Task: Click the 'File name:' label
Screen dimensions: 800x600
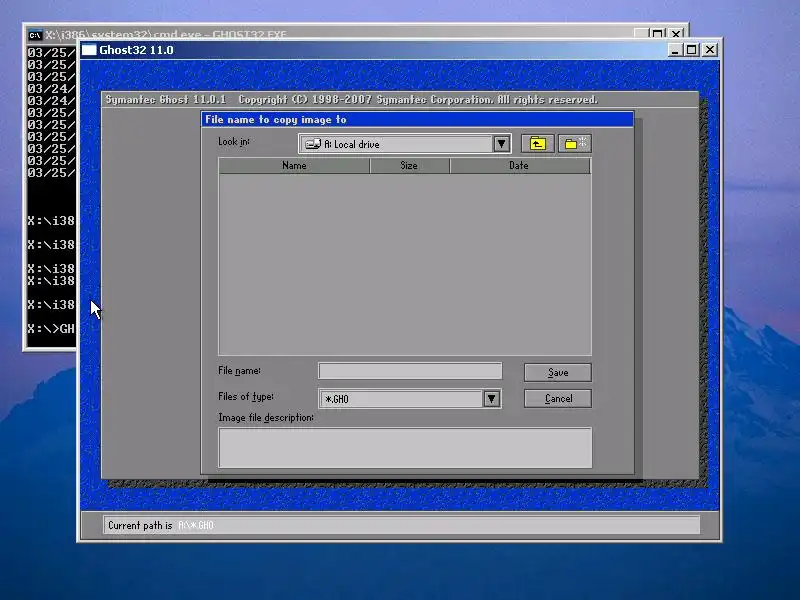Action: (x=239, y=371)
